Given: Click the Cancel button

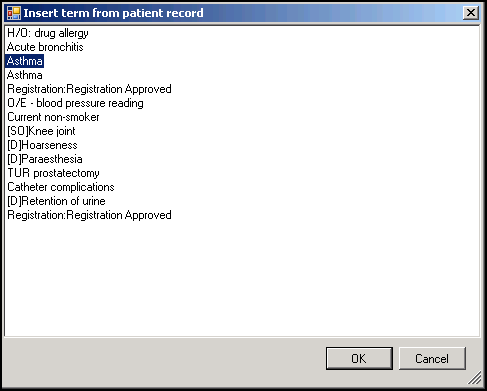Looking at the screenshot, I should [x=432, y=358].
